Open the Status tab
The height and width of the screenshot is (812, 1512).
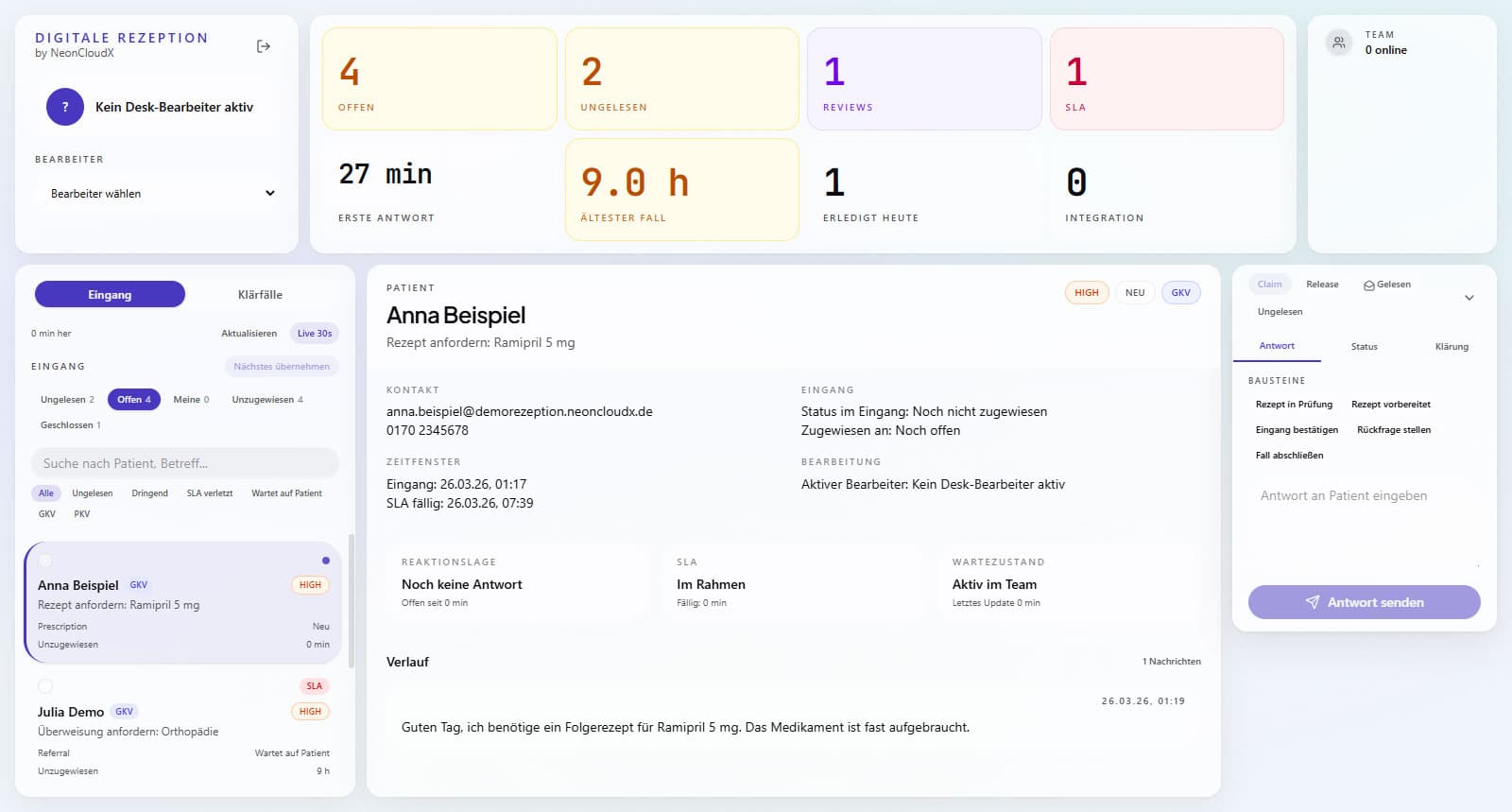pos(1364,347)
